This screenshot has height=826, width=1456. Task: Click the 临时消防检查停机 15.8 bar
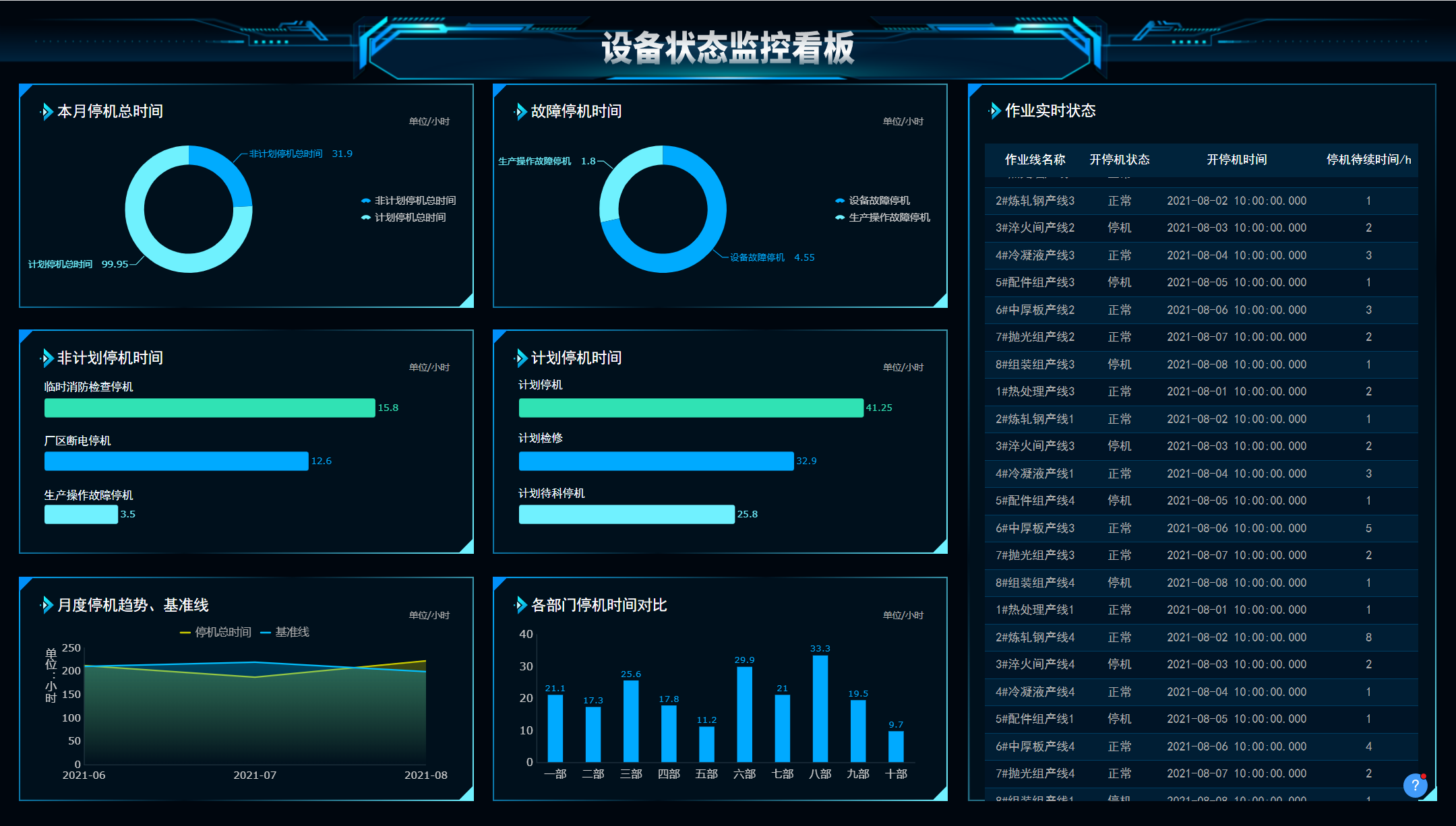[x=209, y=408]
